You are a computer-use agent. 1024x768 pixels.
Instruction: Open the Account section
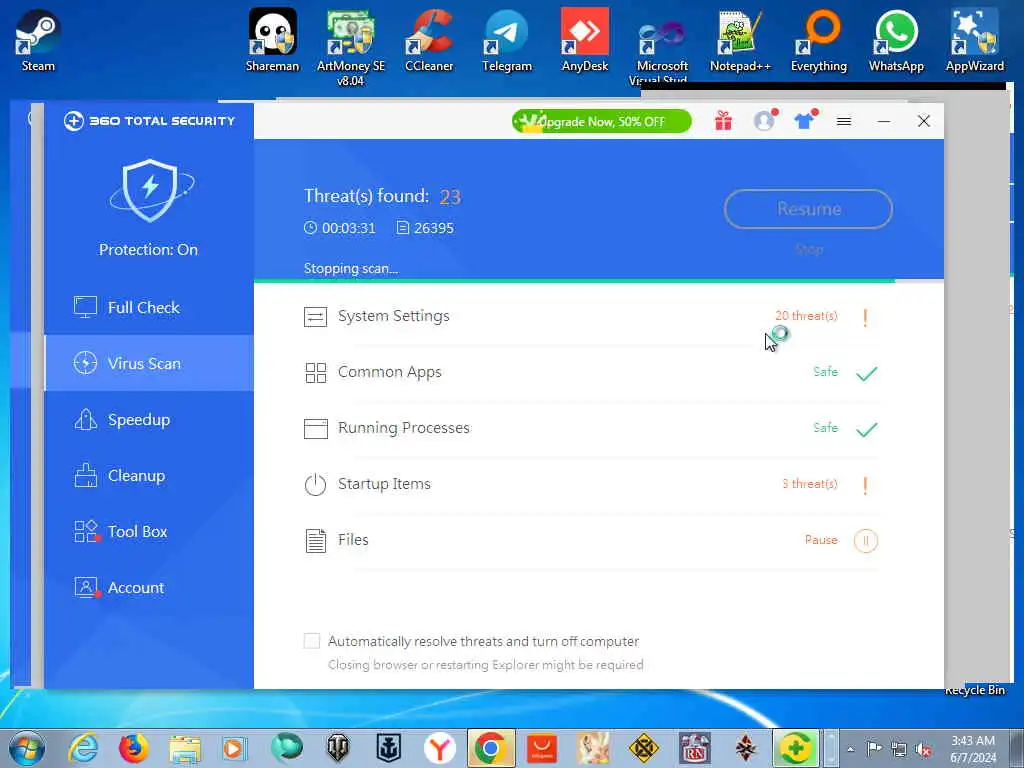[x=149, y=588]
